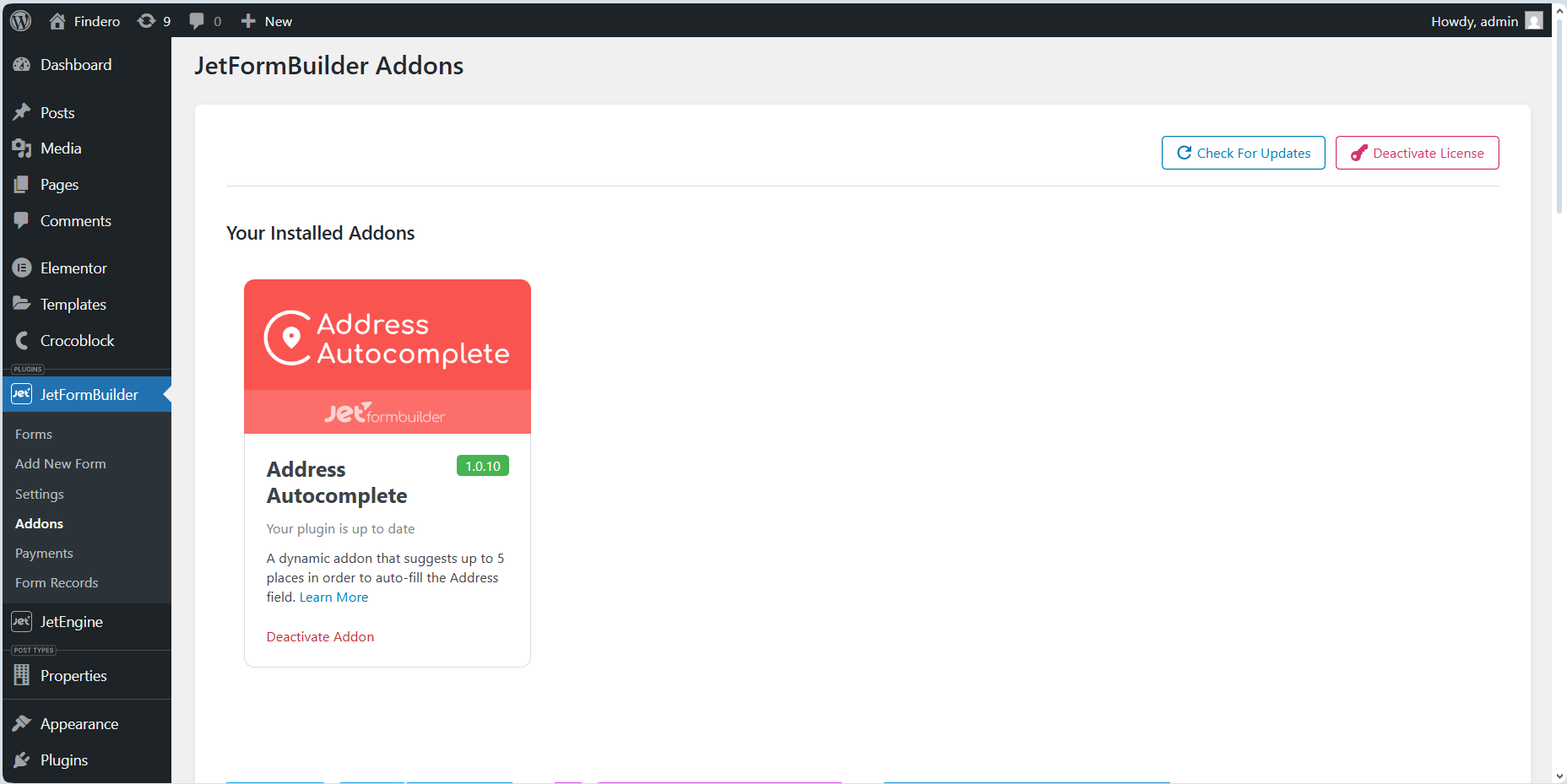Open the Addons page from the submenu

point(38,523)
